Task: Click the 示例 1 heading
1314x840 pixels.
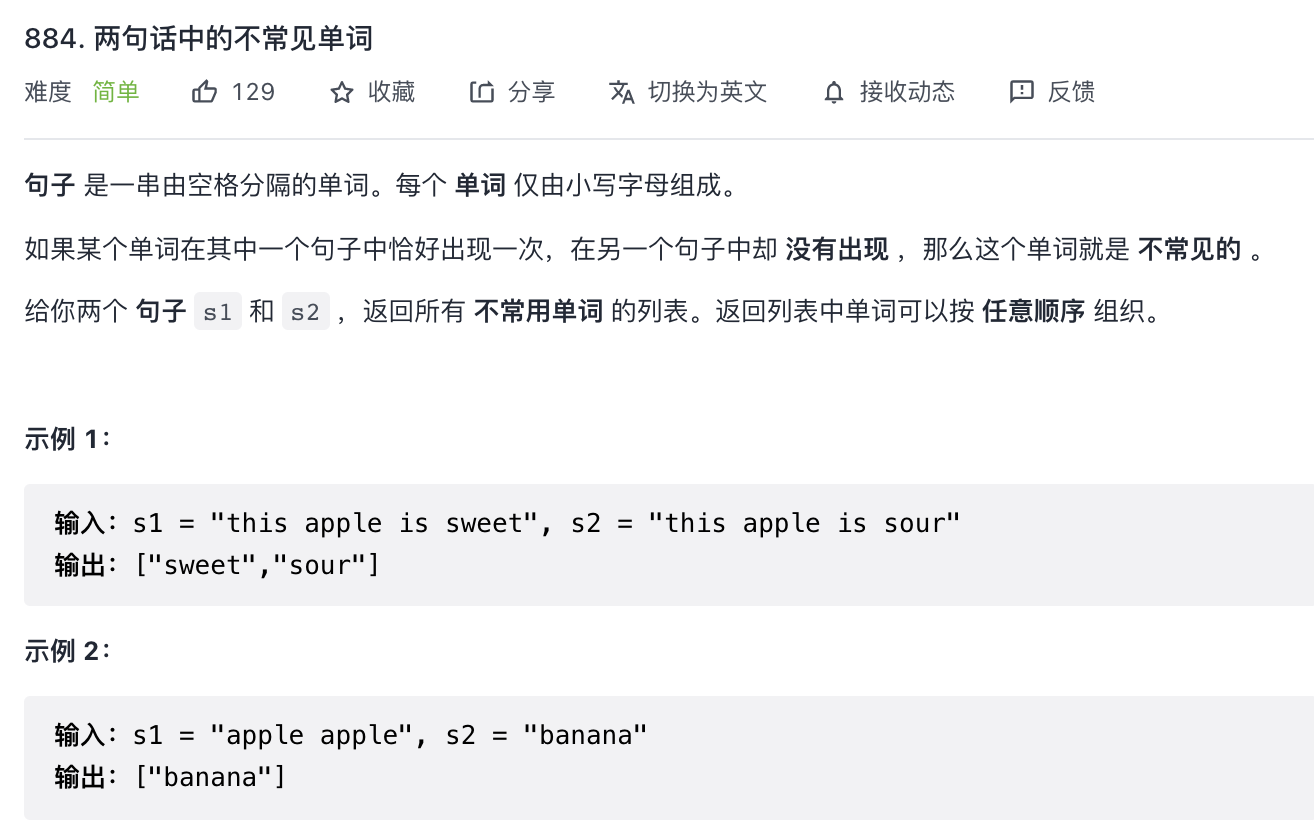Action: [67, 439]
